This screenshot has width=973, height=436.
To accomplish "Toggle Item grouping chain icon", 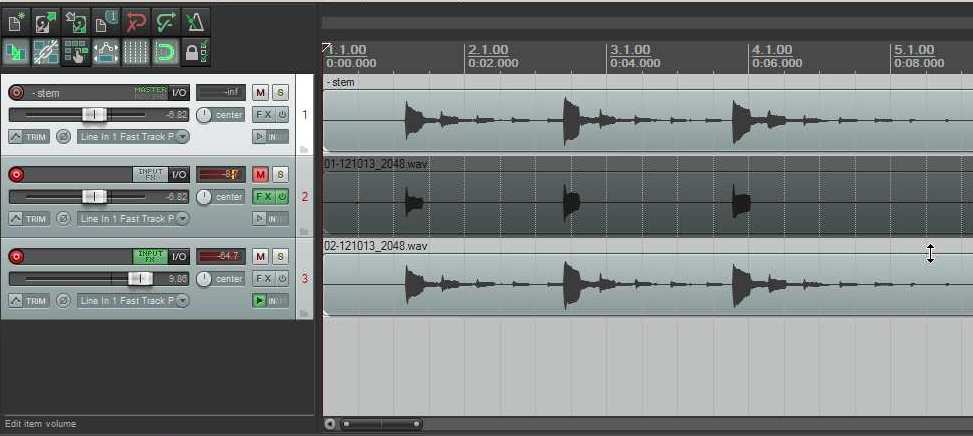I will click(x=45, y=52).
